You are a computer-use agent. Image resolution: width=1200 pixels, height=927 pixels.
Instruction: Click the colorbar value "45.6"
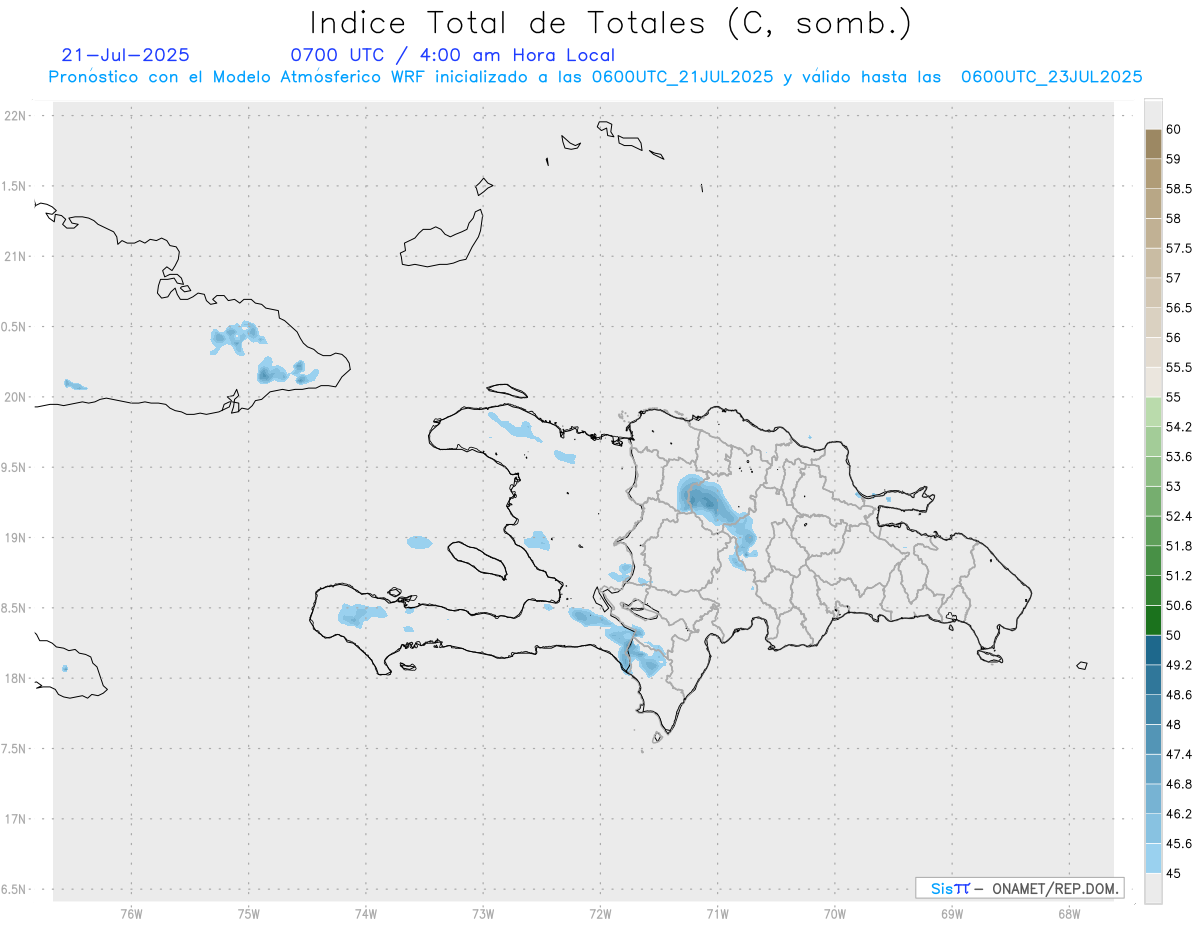click(x=1178, y=843)
